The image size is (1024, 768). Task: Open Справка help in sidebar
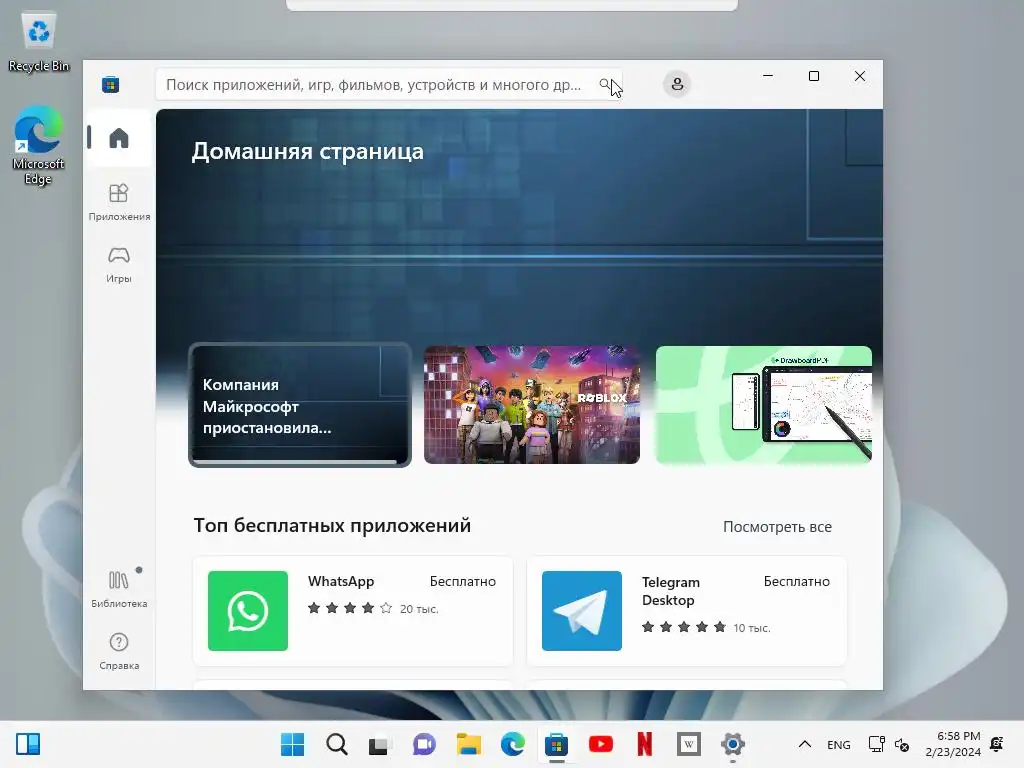click(x=119, y=651)
